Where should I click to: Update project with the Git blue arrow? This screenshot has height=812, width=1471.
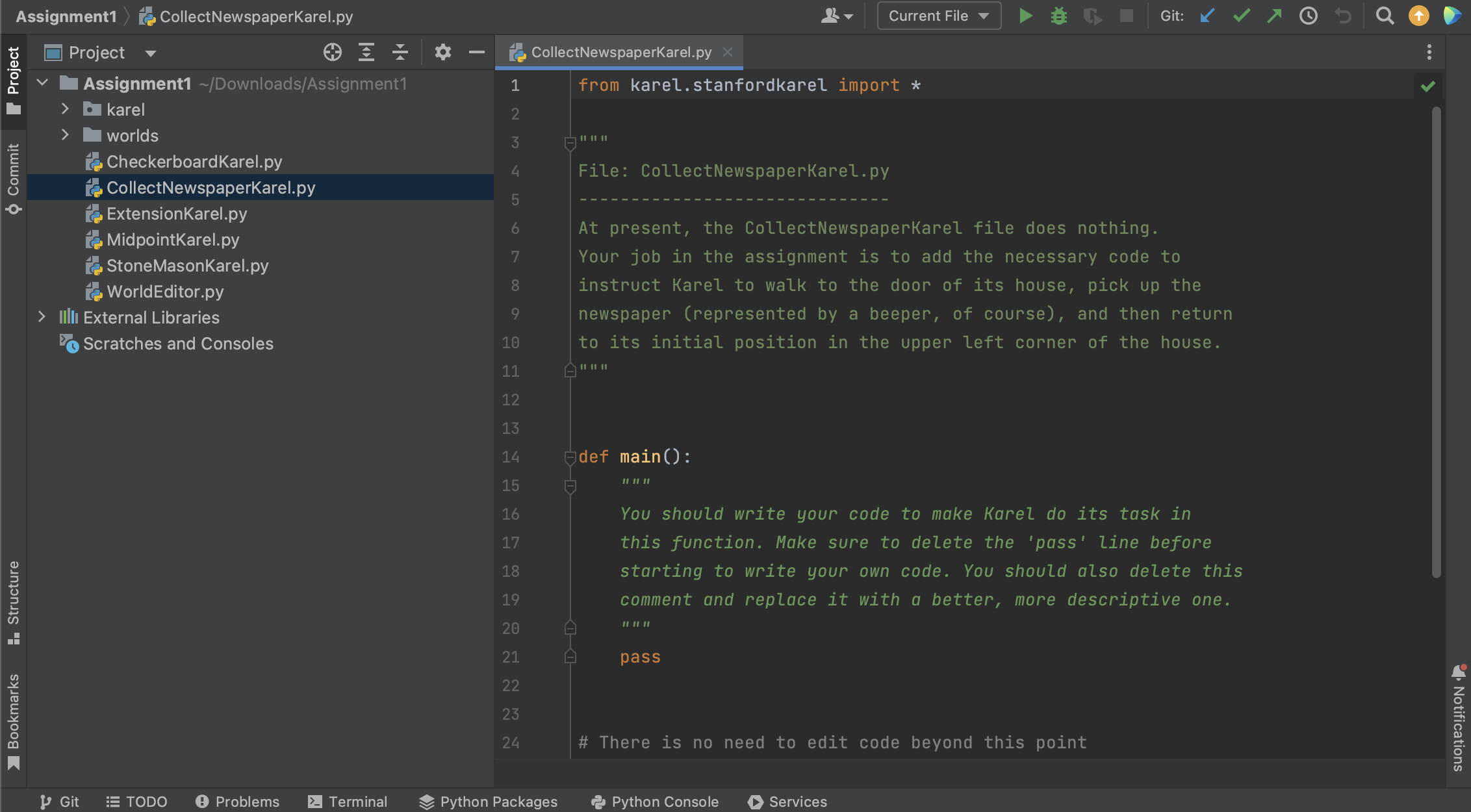click(1207, 16)
